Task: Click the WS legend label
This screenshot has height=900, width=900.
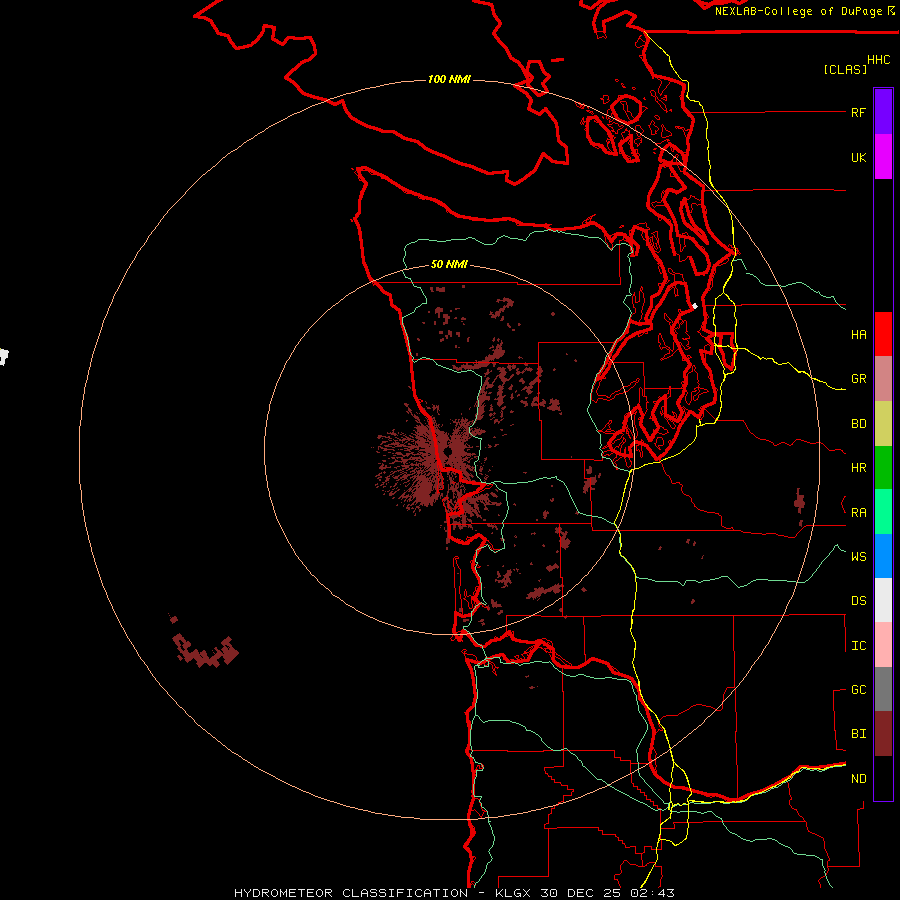Action: (858, 556)
